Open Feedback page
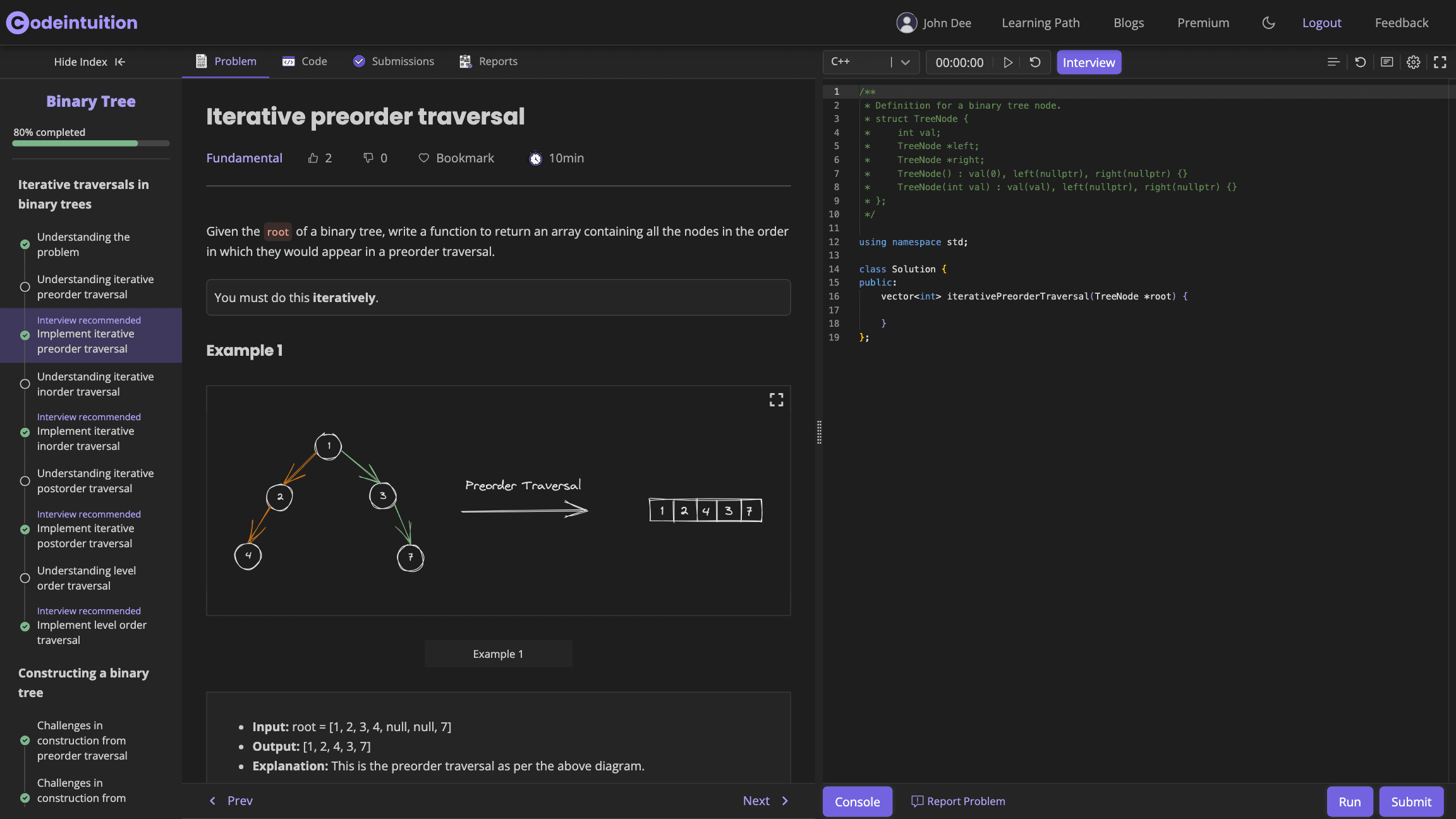The width and height of the screenshot is (1456, 819). pyautogui.click(x=1401, y=23)
